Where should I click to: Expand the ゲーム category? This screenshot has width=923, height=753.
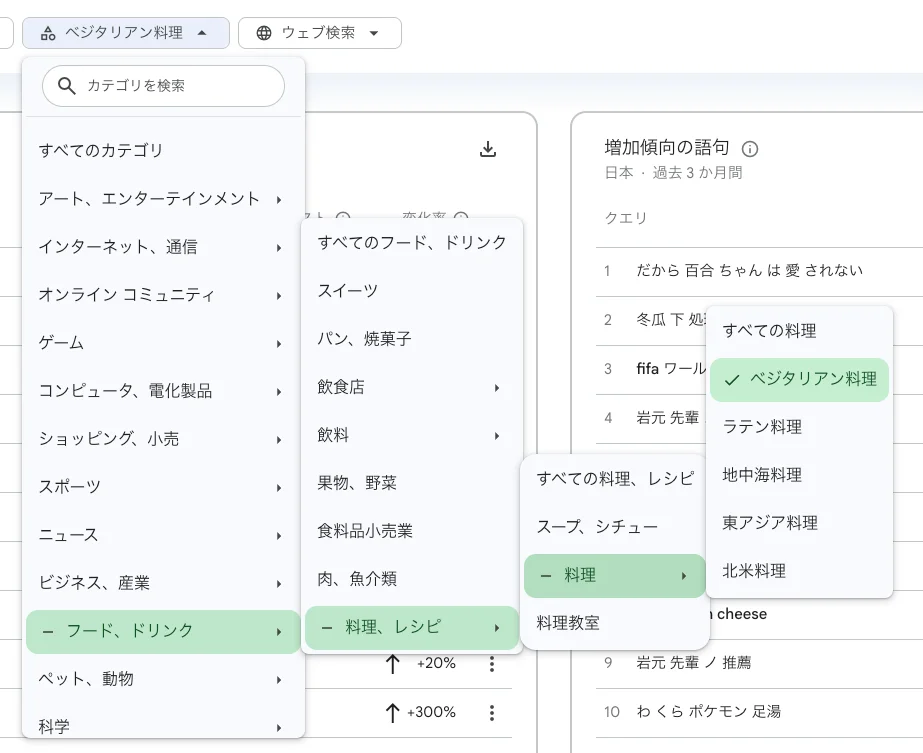click(164, 343)
